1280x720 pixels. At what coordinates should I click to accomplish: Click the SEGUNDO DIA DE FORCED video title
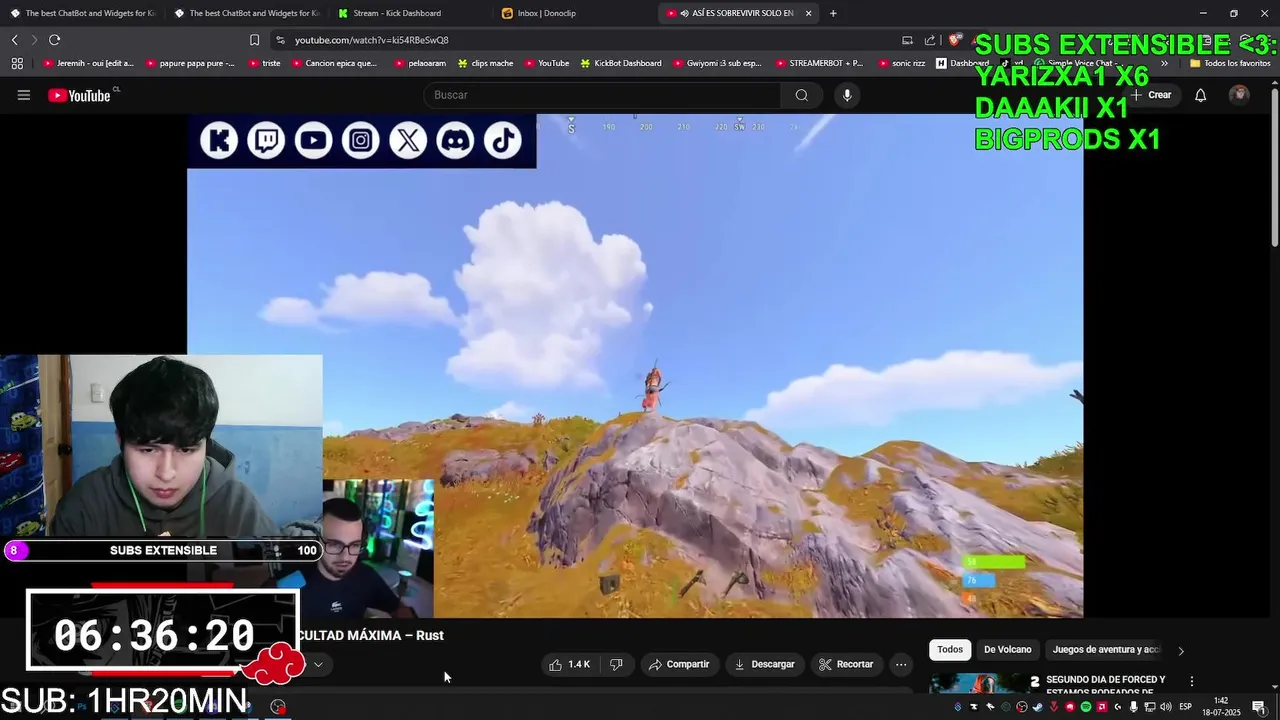[1105, 685]
